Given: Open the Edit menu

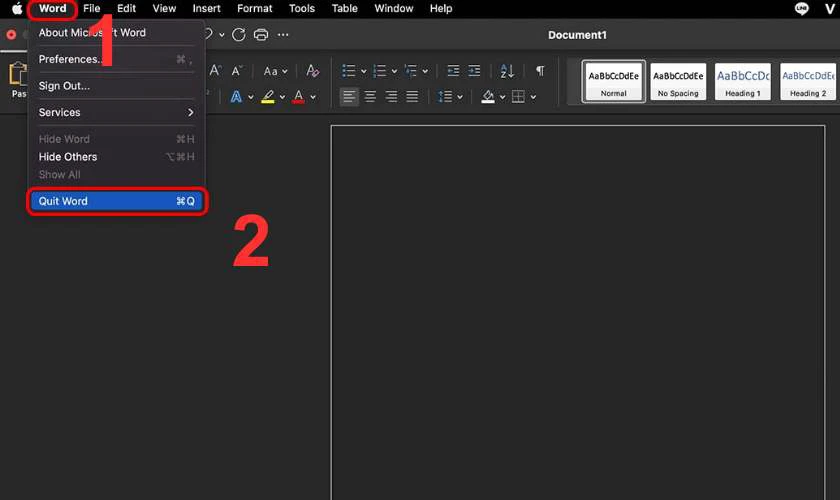Looking at the screenshot, I should 126,9.
